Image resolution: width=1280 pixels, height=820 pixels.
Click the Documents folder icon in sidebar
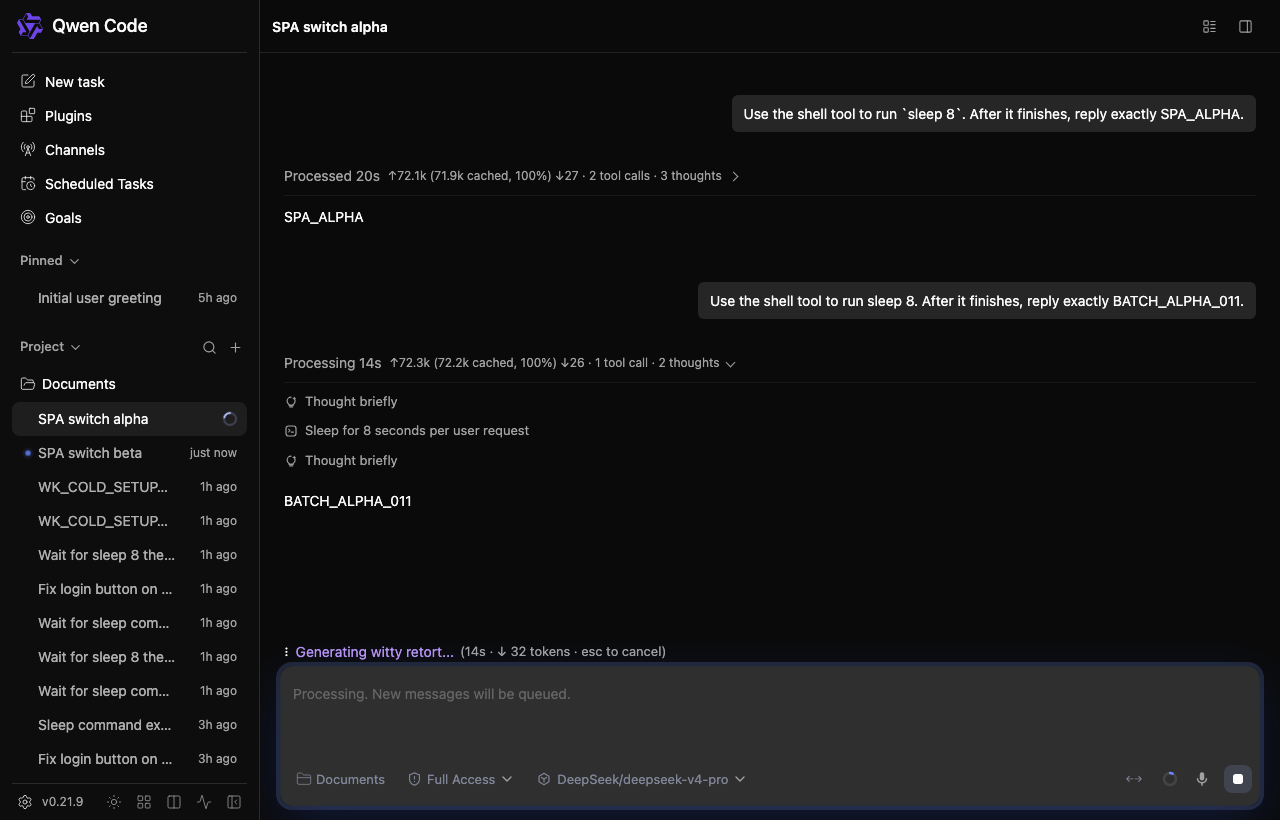point(27,384)
